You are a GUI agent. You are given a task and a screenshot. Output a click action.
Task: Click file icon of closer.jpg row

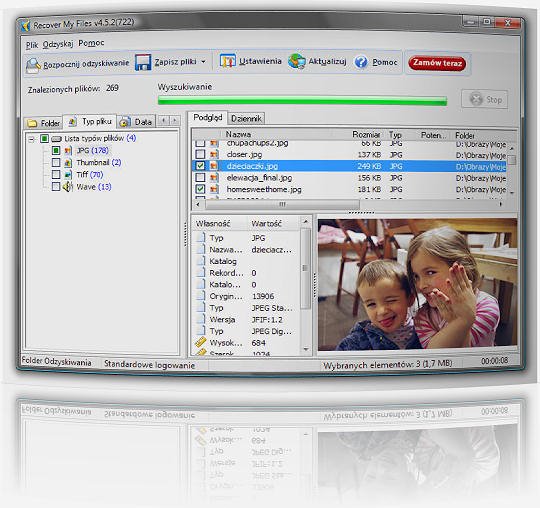pyautogui.click(x=214, y=154)
